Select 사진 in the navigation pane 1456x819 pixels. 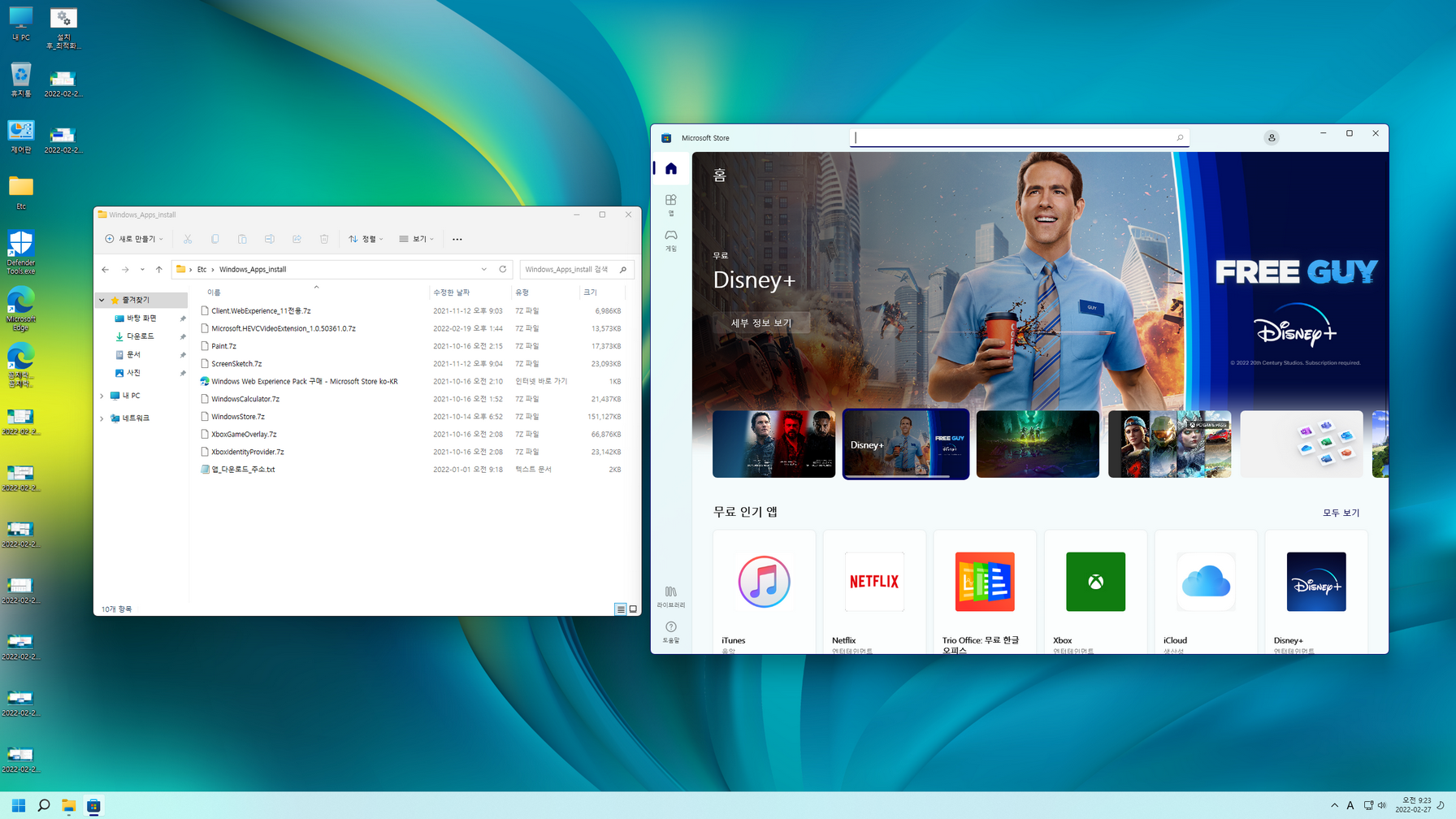pos(132,373)
